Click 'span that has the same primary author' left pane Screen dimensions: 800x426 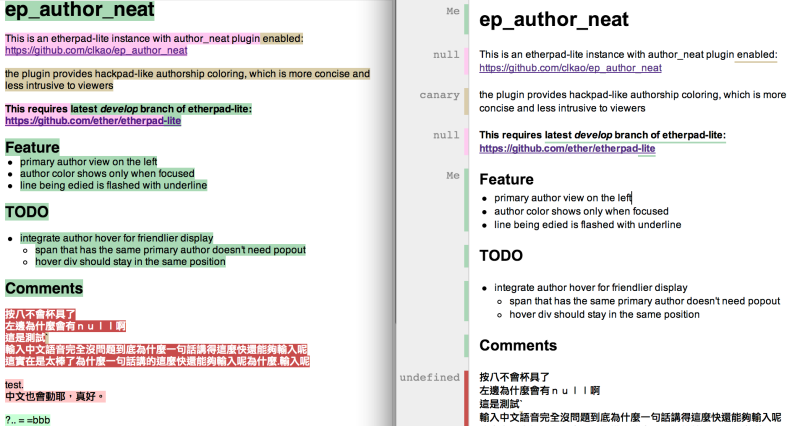point(170,250)
